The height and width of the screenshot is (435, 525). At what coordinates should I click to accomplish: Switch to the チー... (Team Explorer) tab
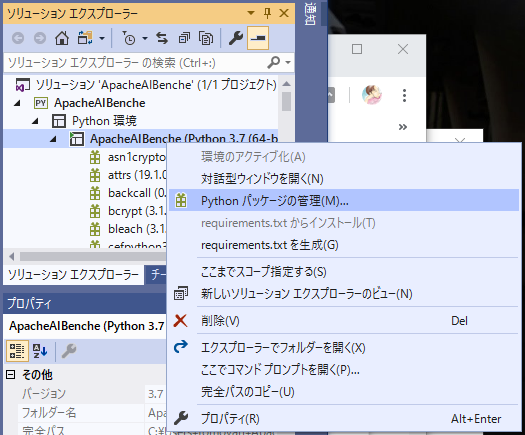point(156,275)
